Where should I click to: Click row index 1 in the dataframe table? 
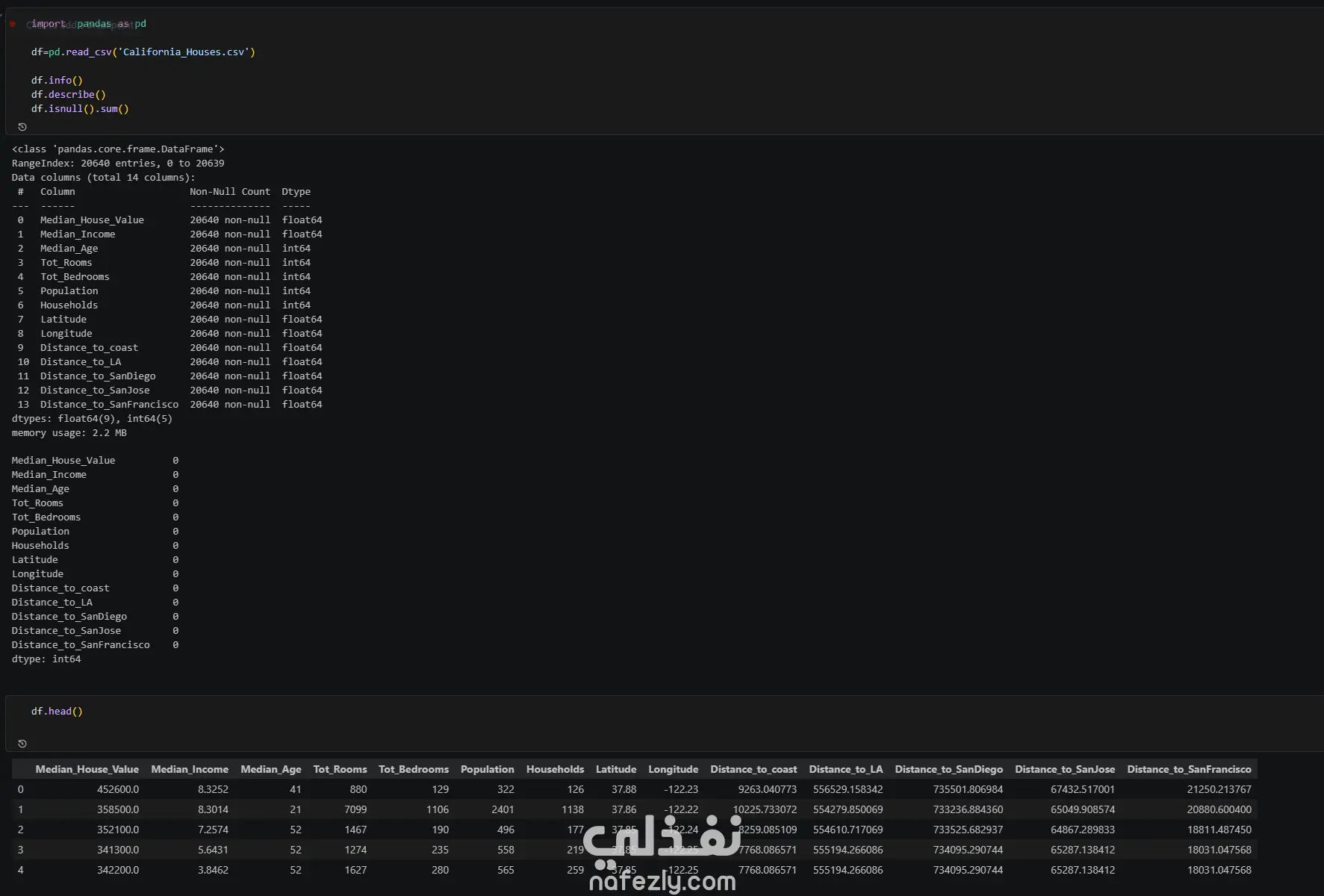21,809
